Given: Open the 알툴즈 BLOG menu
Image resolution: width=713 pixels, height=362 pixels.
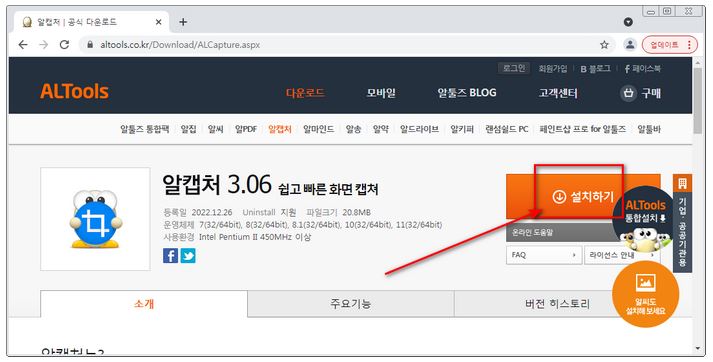Looking at the screenshot, I should [x=467, y=93].
